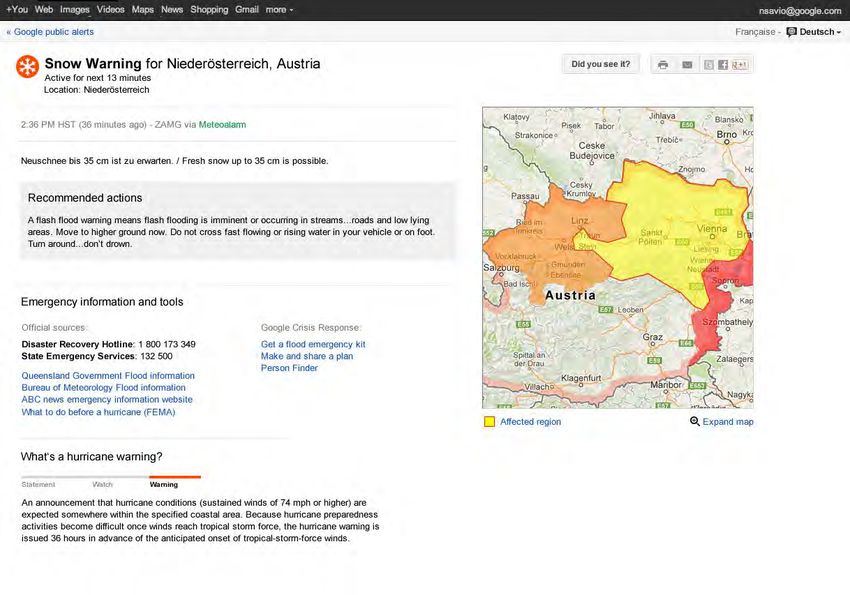Click the 'Snow Warning' heading text
Viewport: 850px width, 595px height.
(x=93, y=63)
